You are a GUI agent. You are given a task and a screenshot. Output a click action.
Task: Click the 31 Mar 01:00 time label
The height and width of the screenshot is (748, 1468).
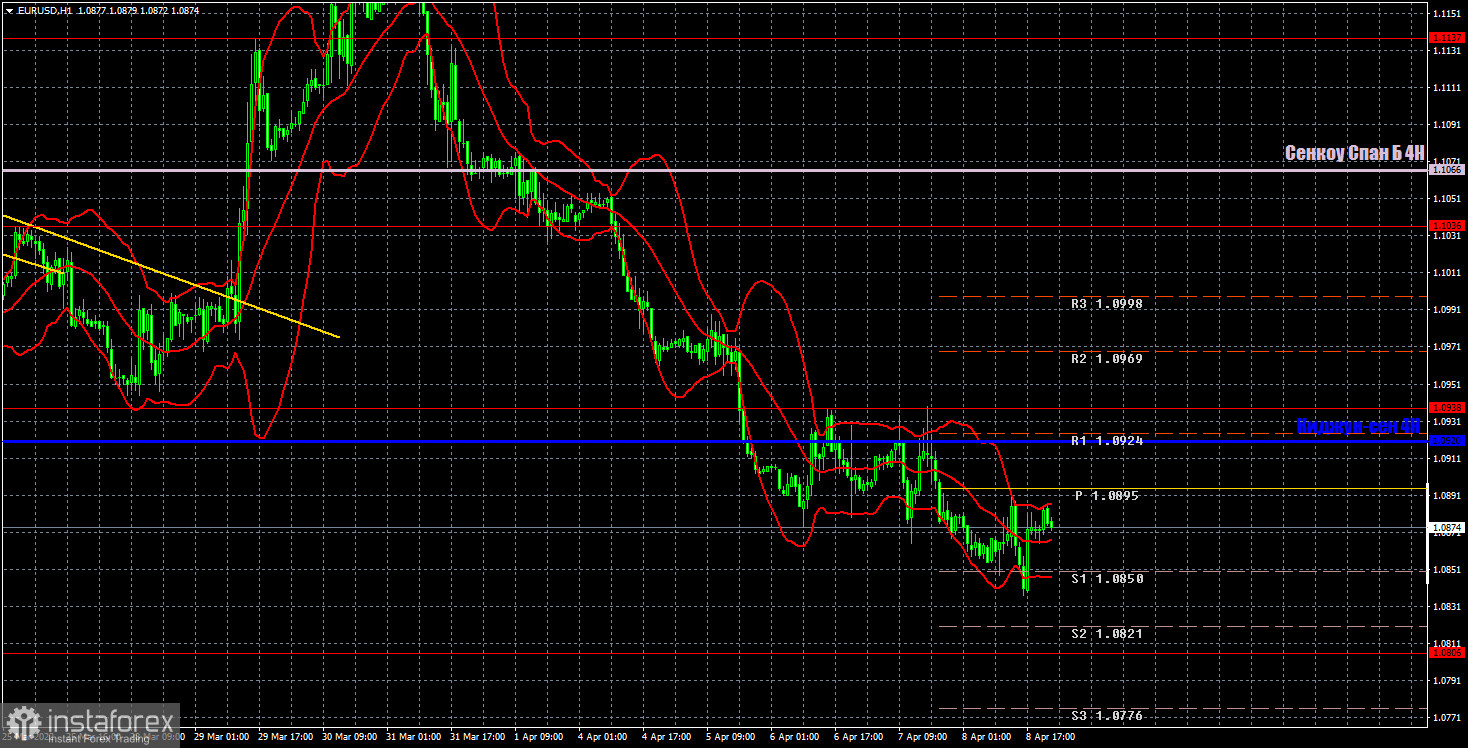(415, 737)
